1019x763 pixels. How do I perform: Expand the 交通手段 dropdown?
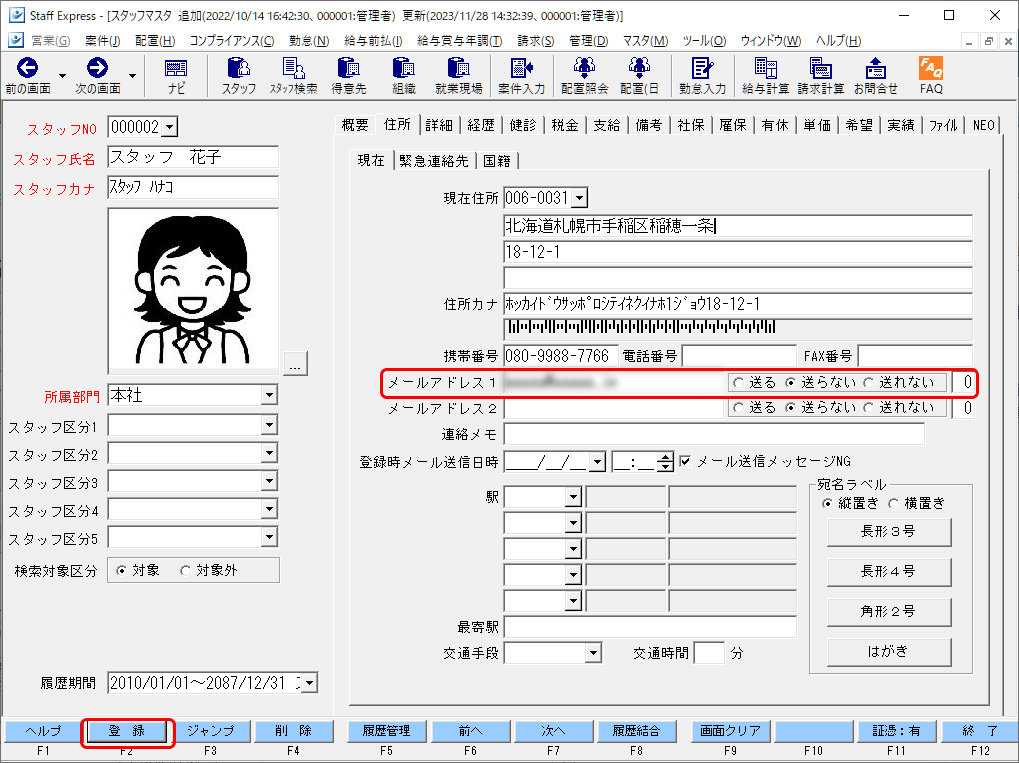(593, 653)
